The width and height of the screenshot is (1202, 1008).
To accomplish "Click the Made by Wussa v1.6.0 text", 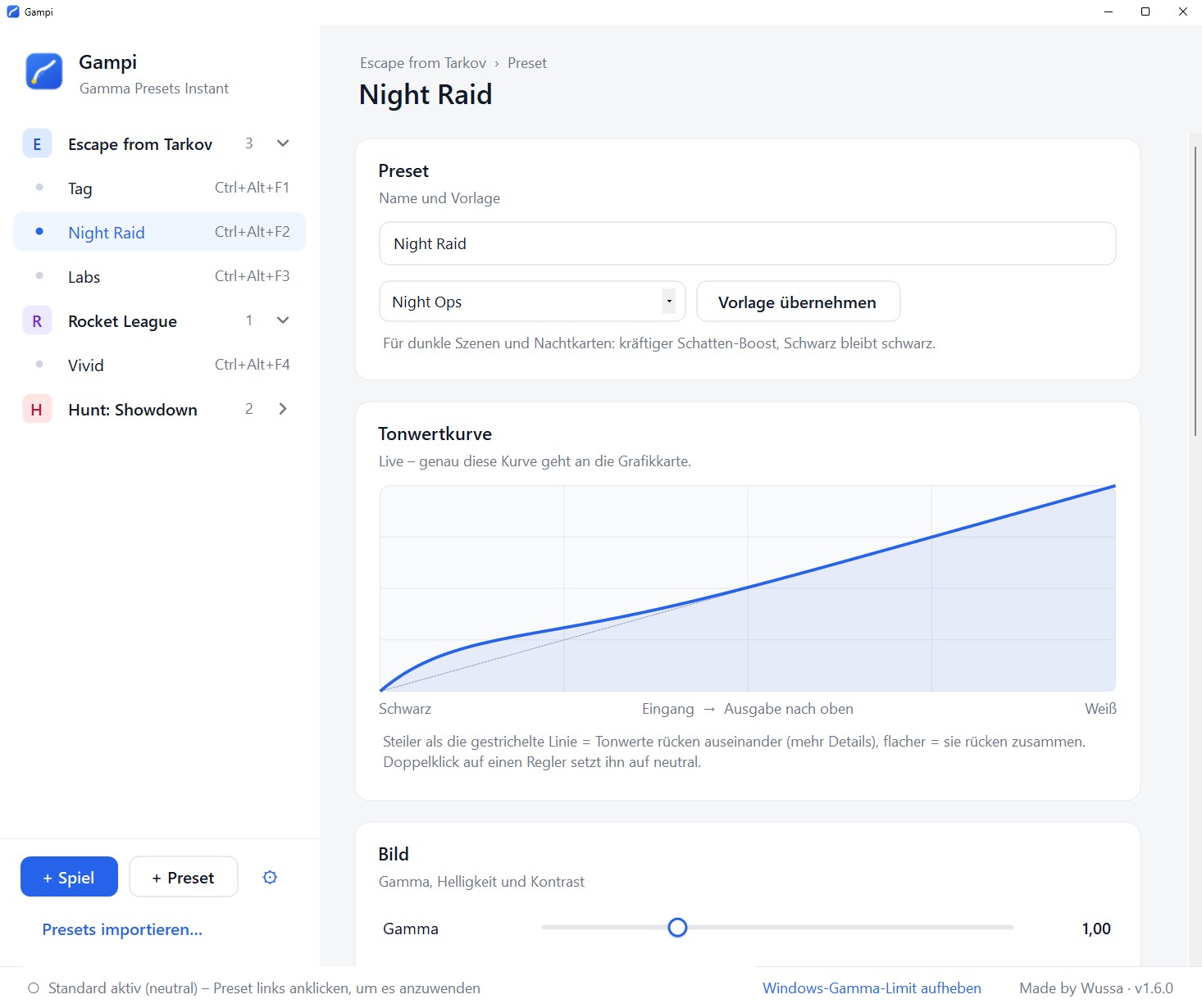I will (x=1096, y=988).
